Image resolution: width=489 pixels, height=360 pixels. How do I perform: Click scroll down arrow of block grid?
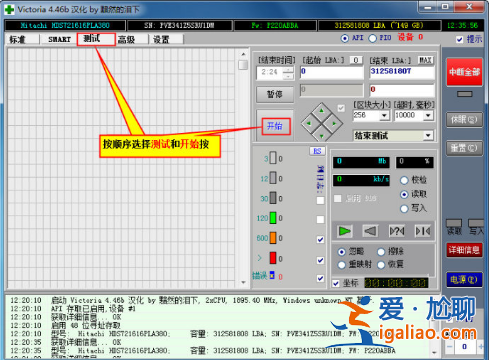pyautogui.click(x=243, y=282)
